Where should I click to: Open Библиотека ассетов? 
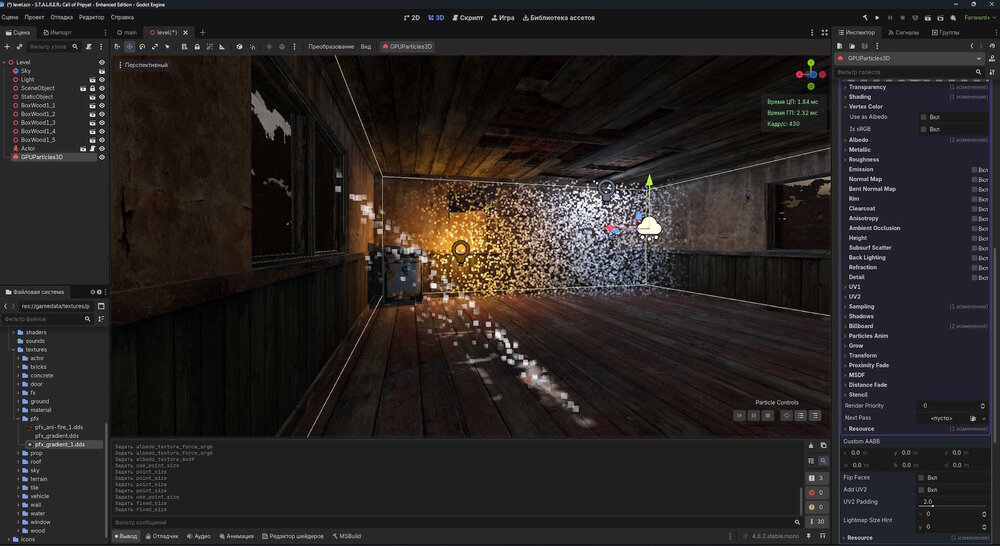click(559, 18)
